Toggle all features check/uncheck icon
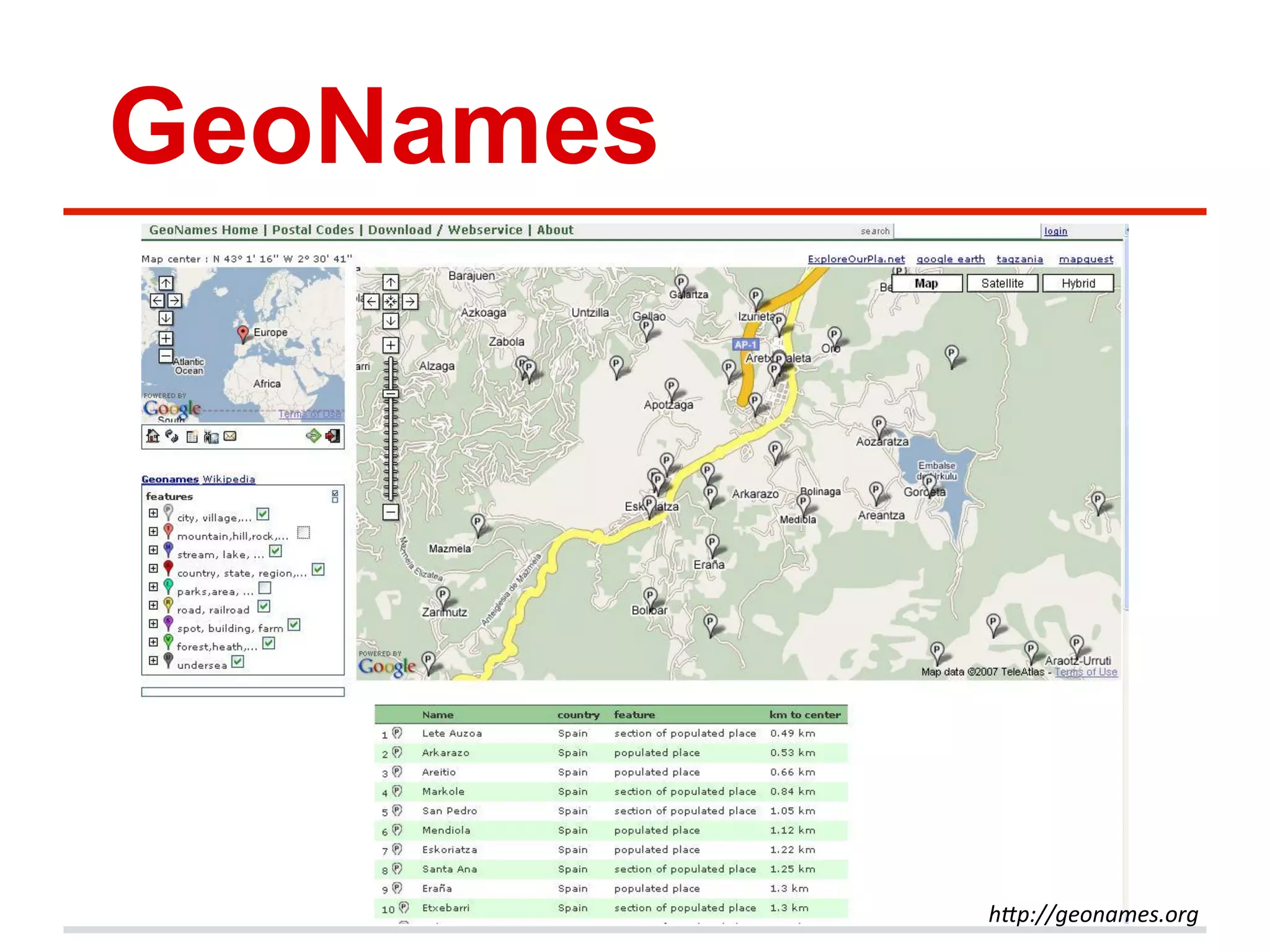 [x=335, y=496]
